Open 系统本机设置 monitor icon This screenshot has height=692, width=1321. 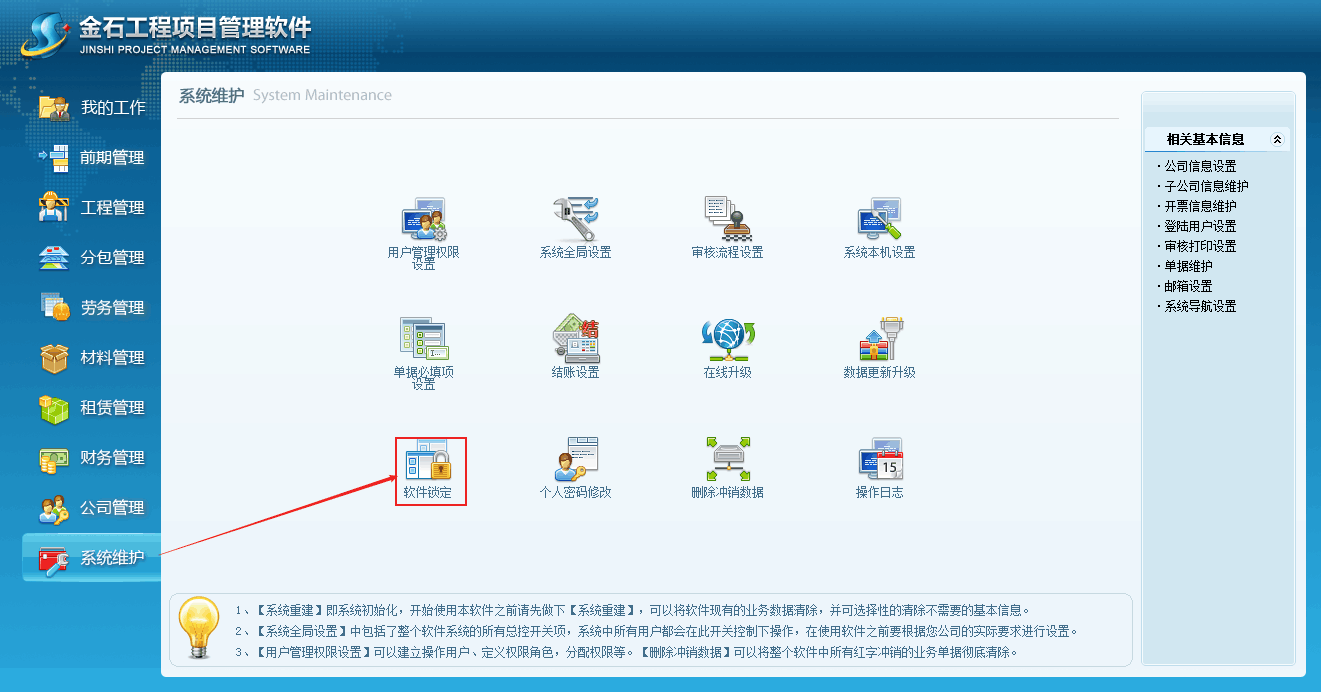tap(879, 219)
